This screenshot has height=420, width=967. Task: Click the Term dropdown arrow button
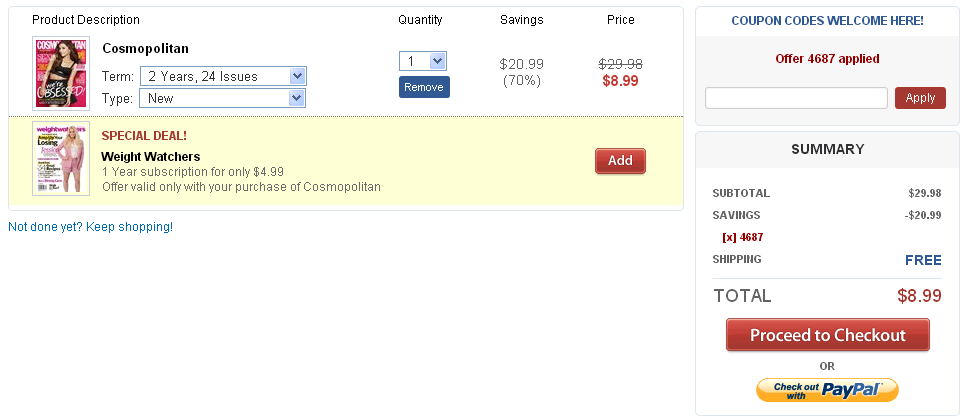click(297, 76)
